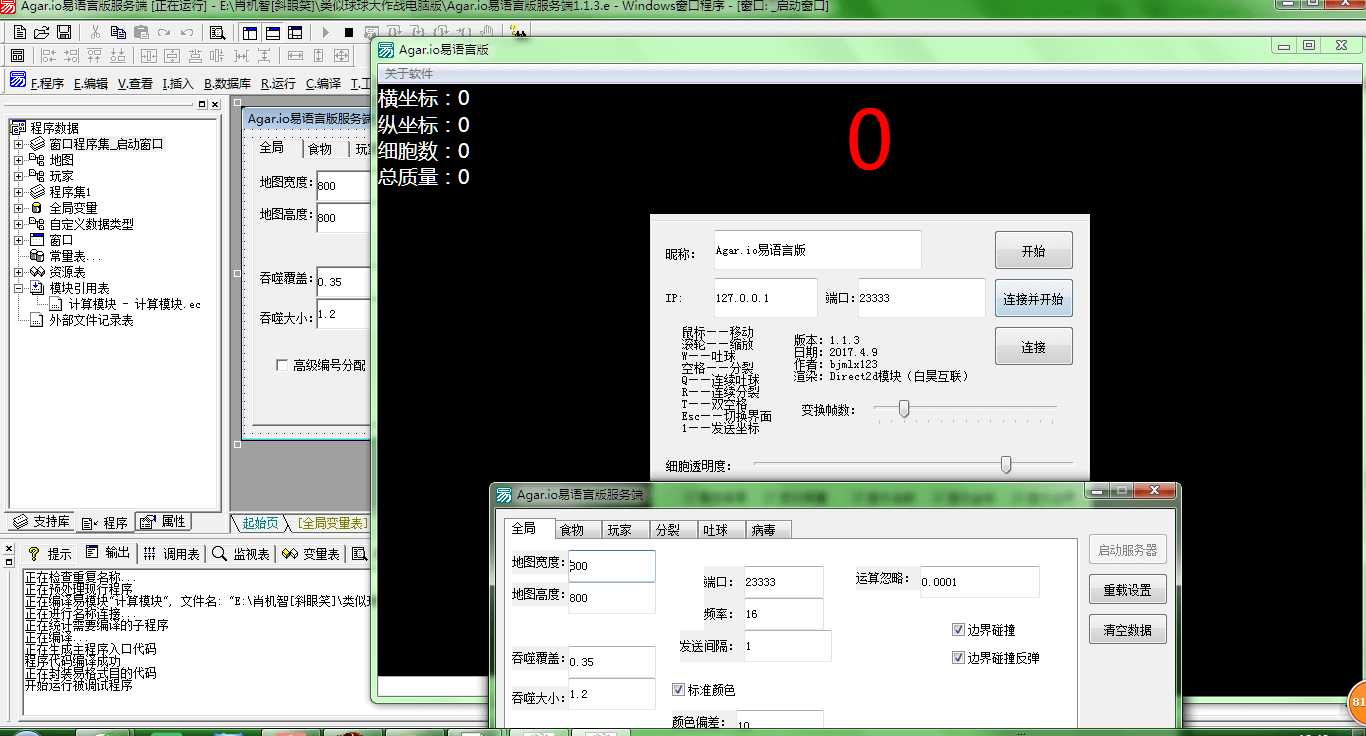Click the Paste clipboard icon
The height and width of the screenshot is (736, 1366).
click(141, 32)
